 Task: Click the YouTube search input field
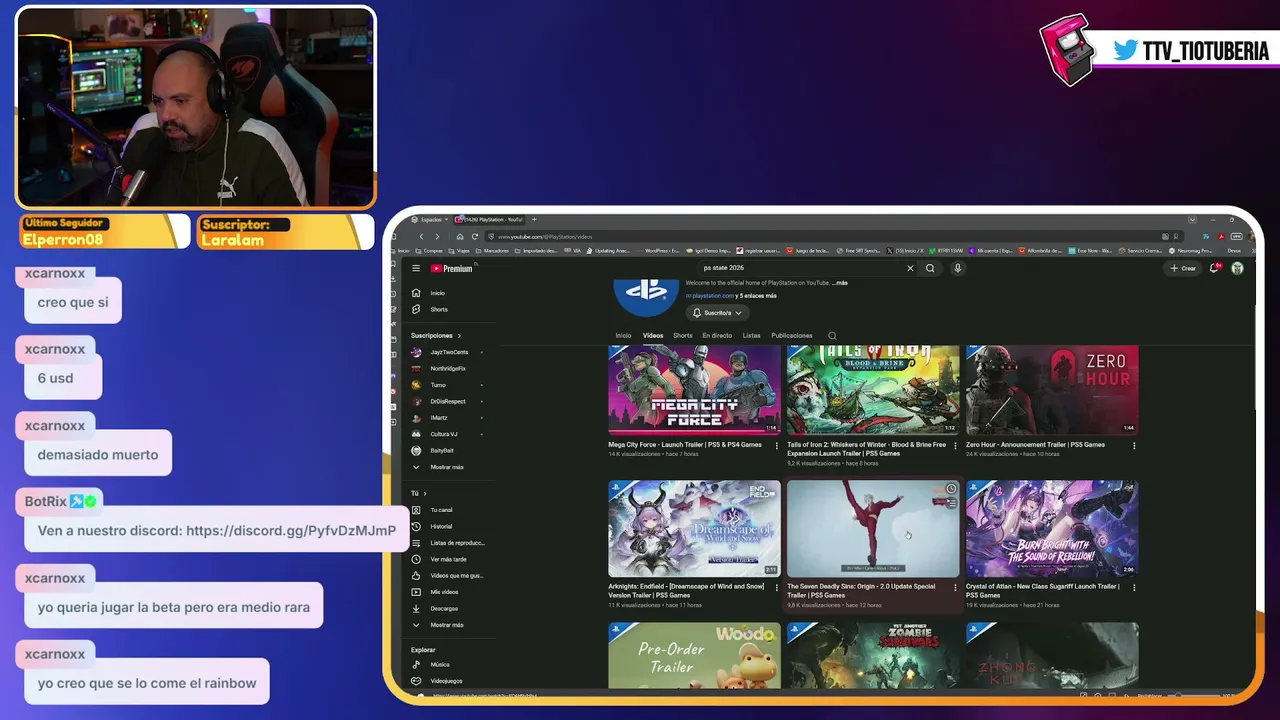click(800, 268)
